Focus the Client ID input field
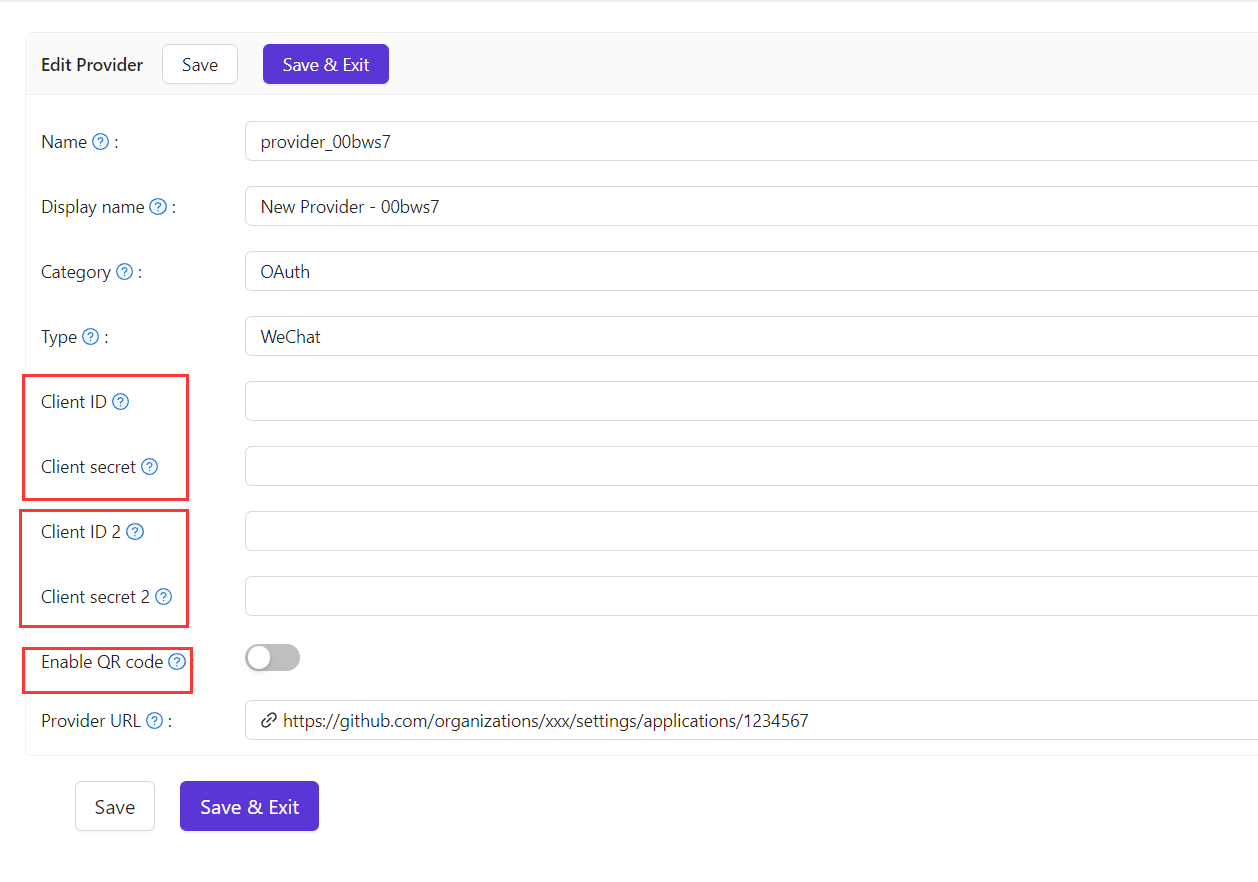The height and width of the screenshot is (882, 1258). (x=750, y=401)
